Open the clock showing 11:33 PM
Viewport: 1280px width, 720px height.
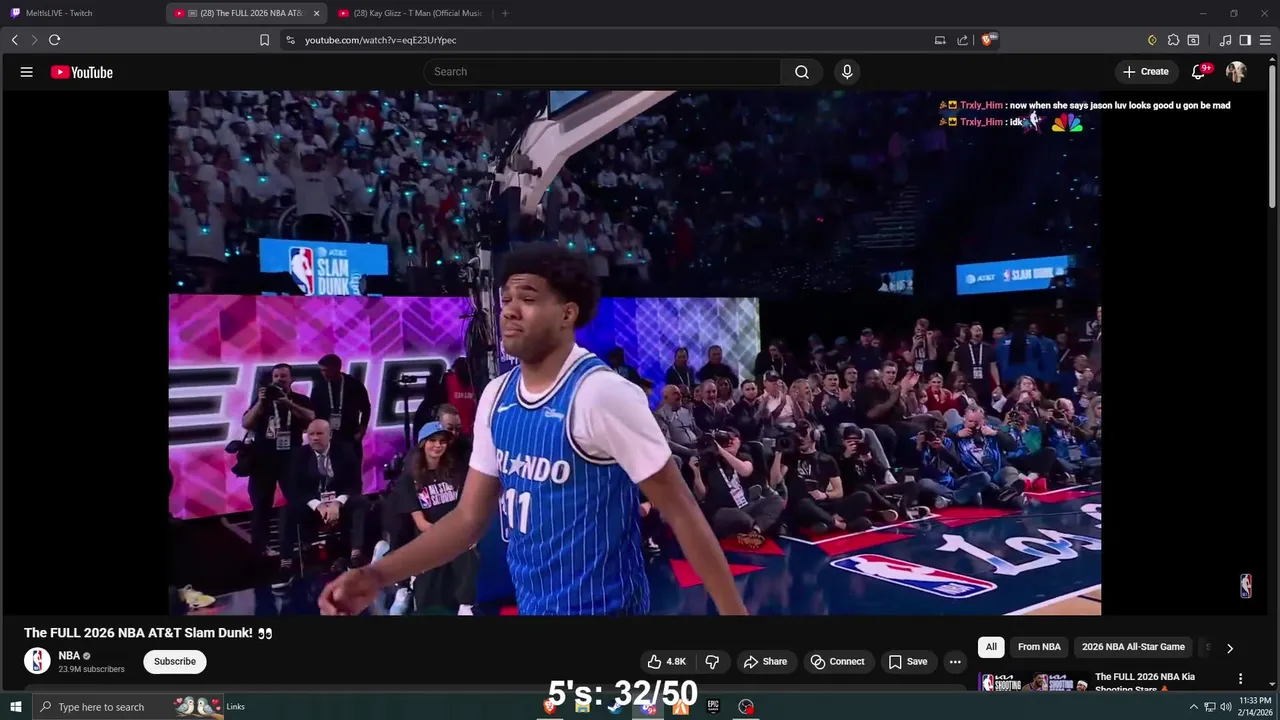tap(1255, 706)
